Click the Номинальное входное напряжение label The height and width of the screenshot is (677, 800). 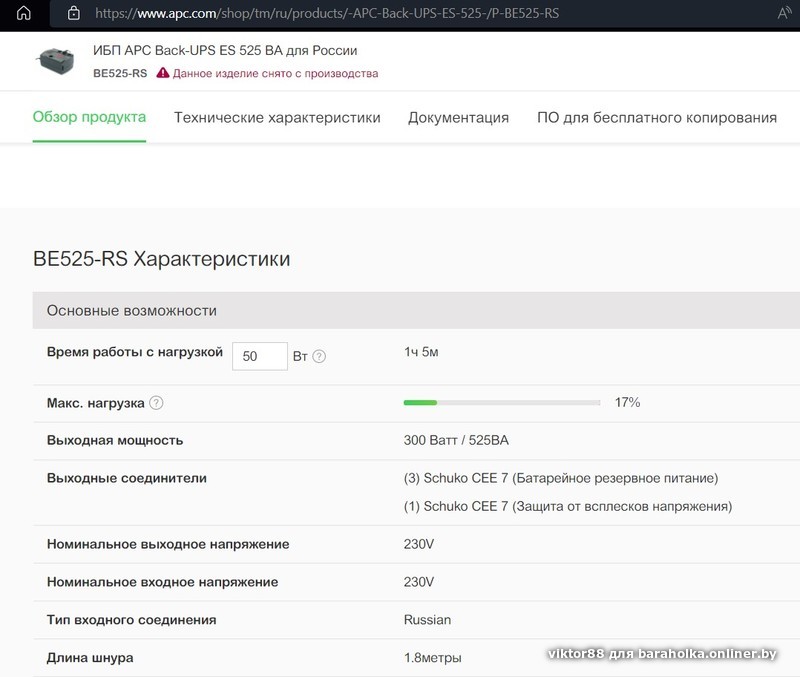pos(162,582)
